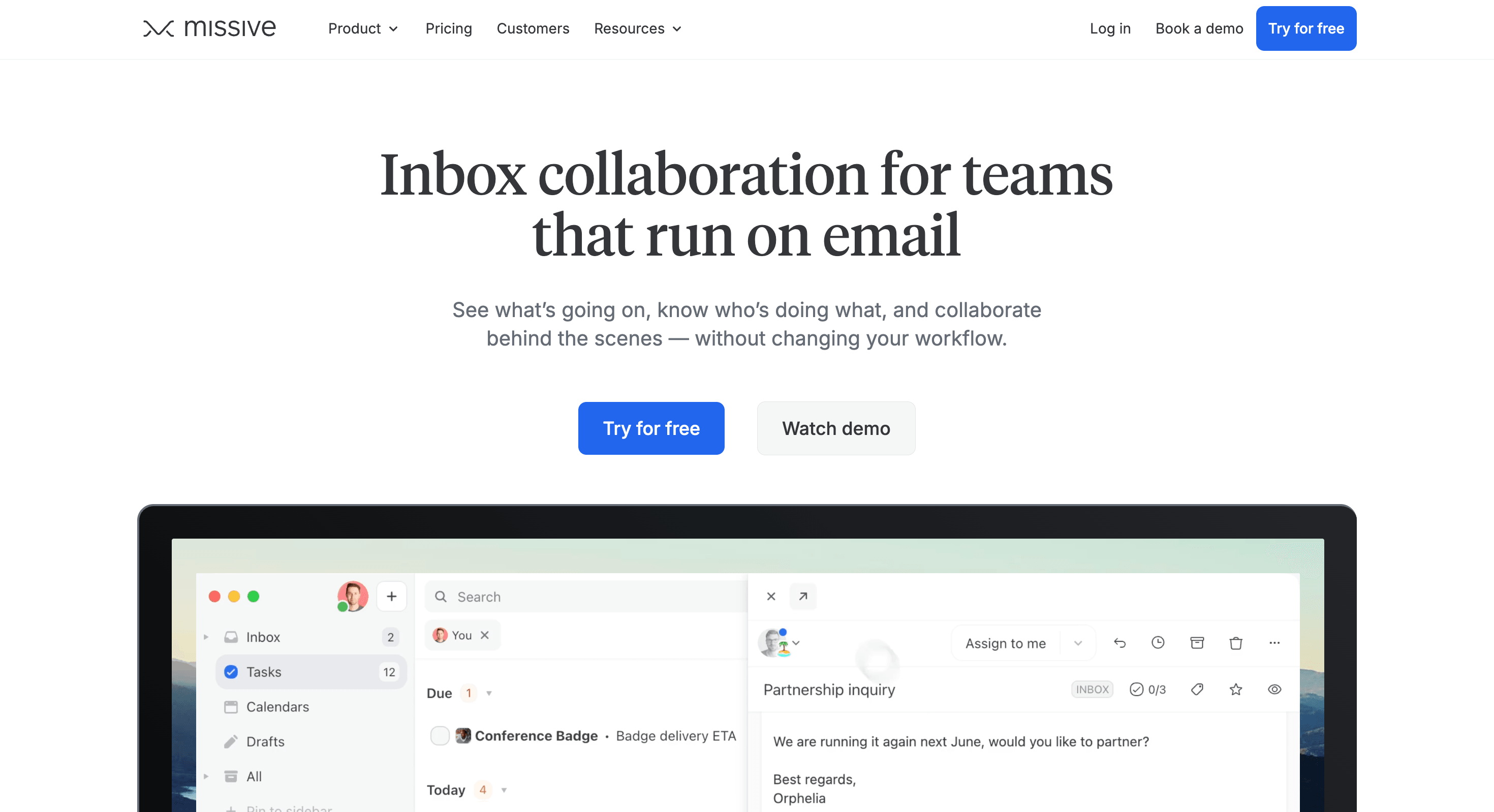Click the plus compose button
The image size is (1494, 812).
point(391,596)
